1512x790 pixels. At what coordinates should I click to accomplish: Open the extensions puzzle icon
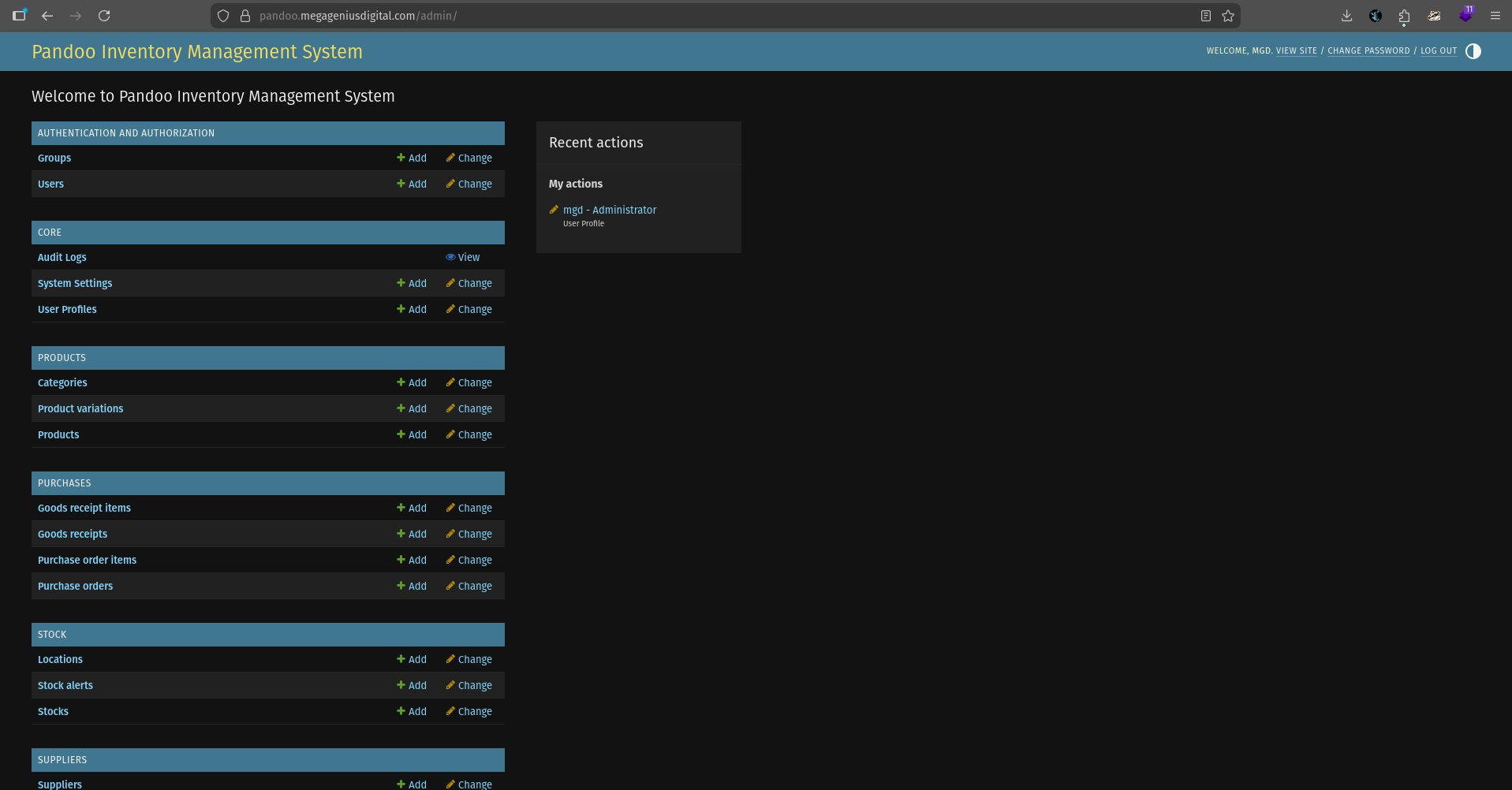click(1404, 16)
